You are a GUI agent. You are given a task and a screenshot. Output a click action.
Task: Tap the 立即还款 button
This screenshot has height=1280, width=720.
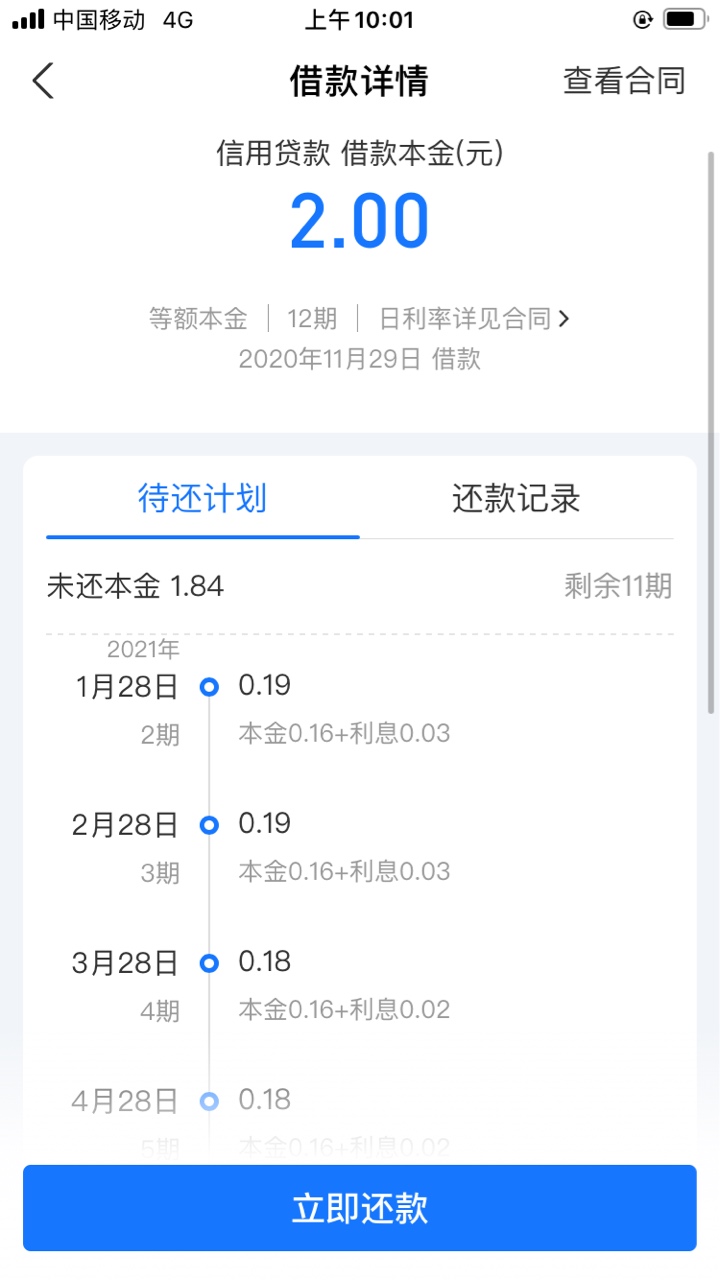360,1208
